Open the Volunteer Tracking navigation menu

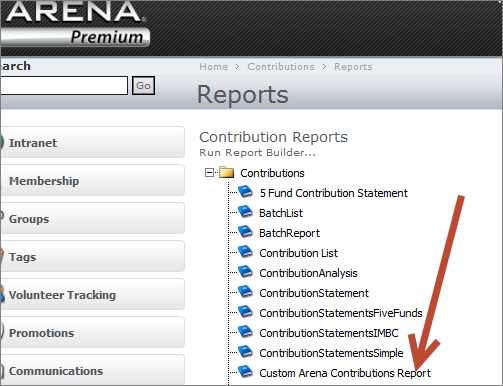click(92, 294)
